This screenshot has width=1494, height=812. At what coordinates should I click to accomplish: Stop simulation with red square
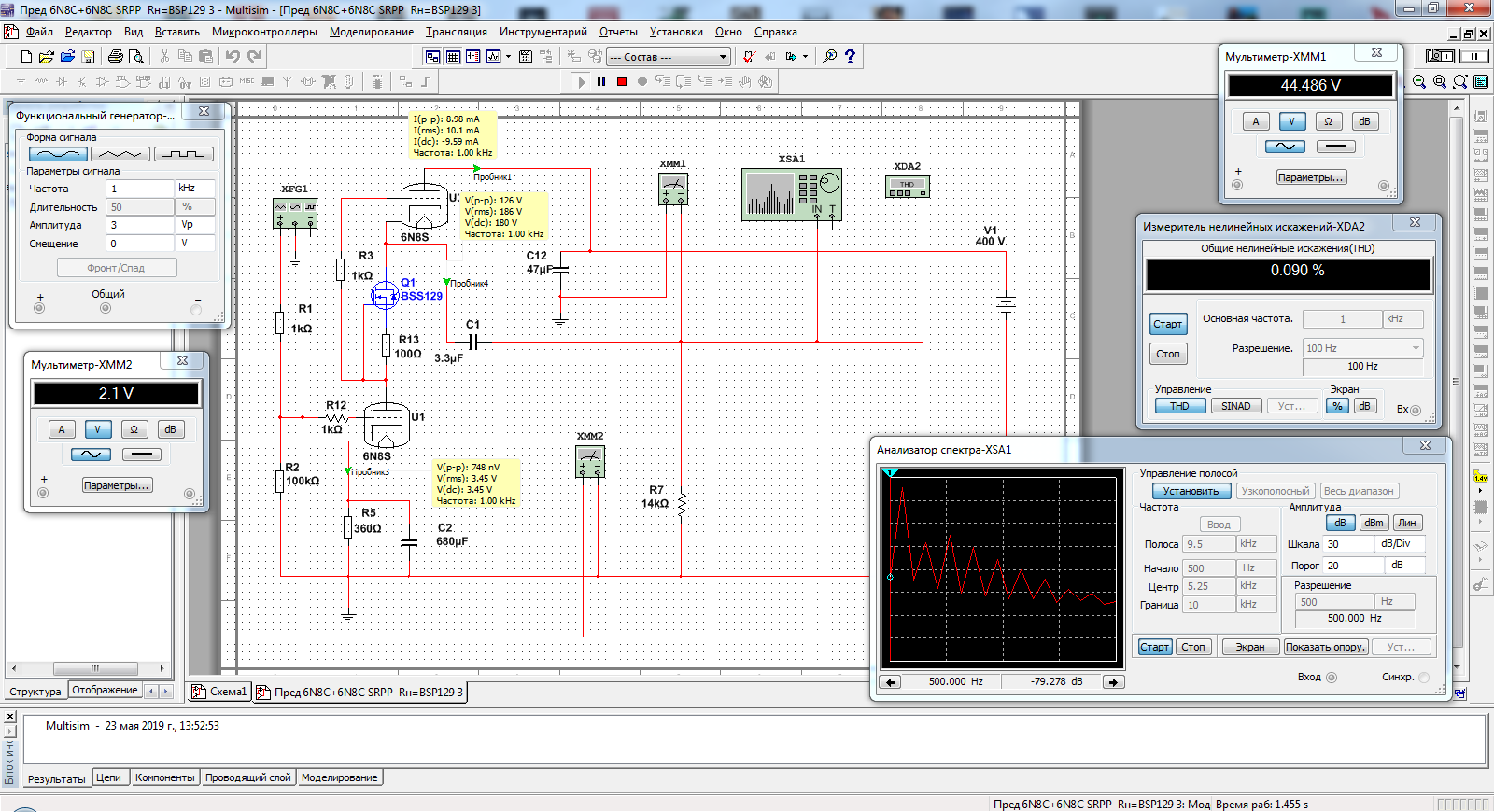coord(622,81)
